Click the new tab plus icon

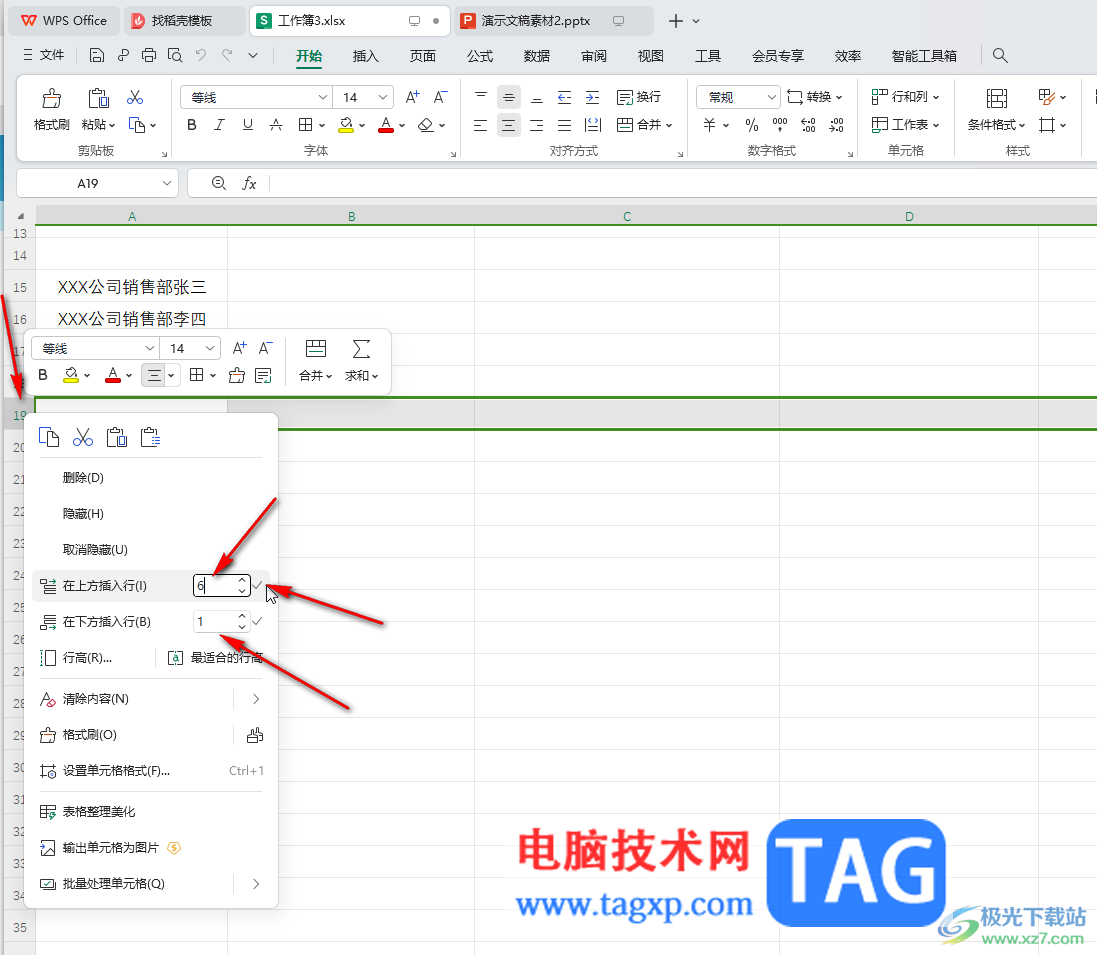pyautogui.click(x=675, y=21)
